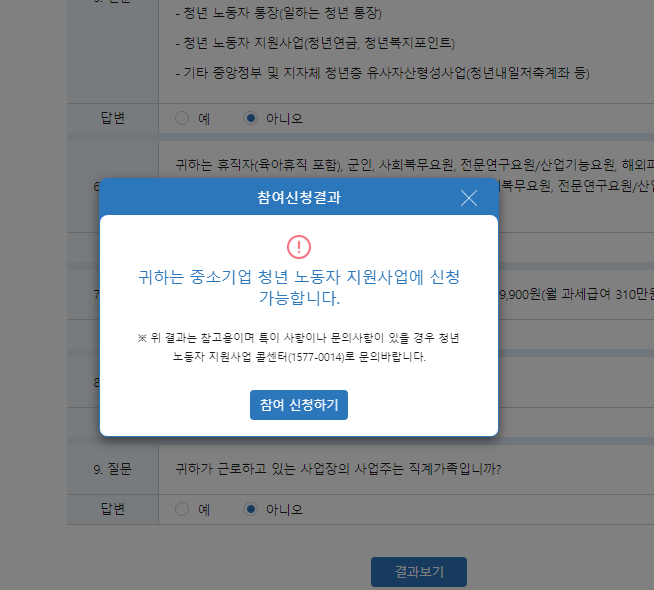Select 예 for the youth savings question
The image size is (654, 590).
point(182,118)
